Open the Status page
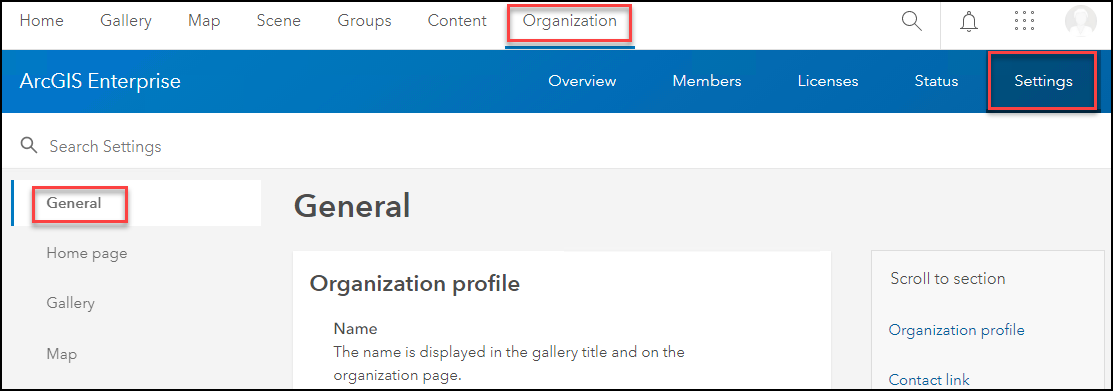1113x391 pixels. pyautogui.click(x=936, y=81)
